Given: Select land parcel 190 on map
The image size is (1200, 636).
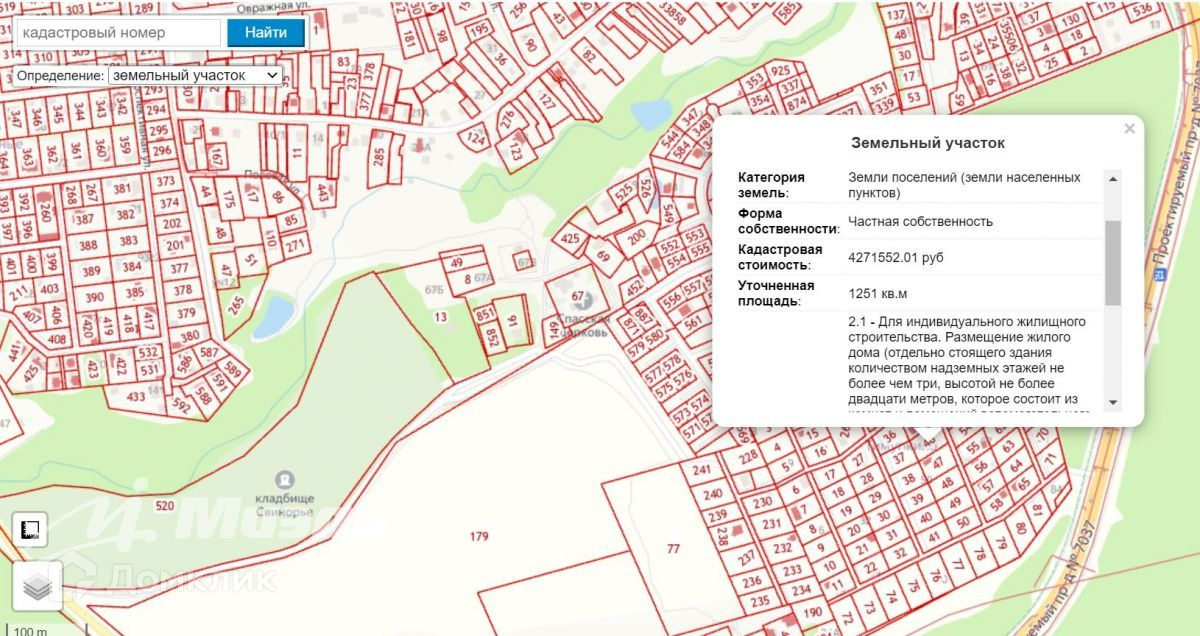Looking at the screenshot, I should pos(812,613).
